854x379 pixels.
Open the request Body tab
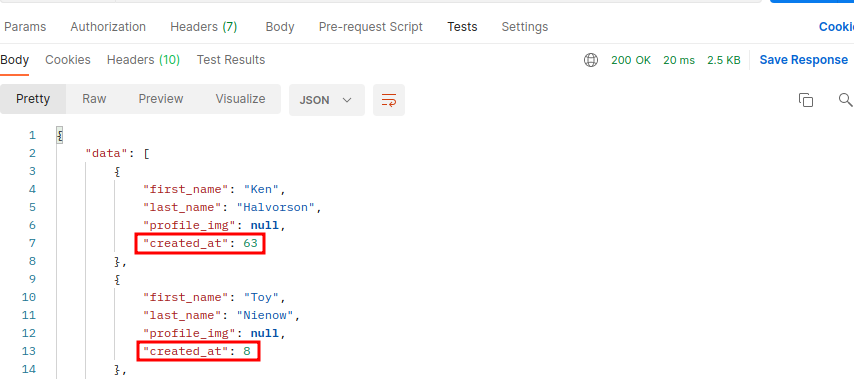[x=280, y=27]
